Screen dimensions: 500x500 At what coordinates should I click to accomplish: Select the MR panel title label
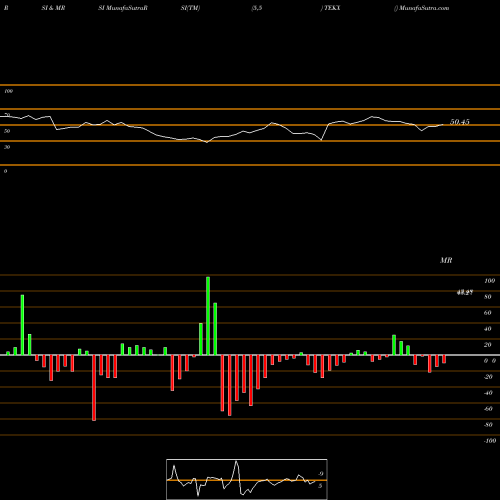(446, 260)
